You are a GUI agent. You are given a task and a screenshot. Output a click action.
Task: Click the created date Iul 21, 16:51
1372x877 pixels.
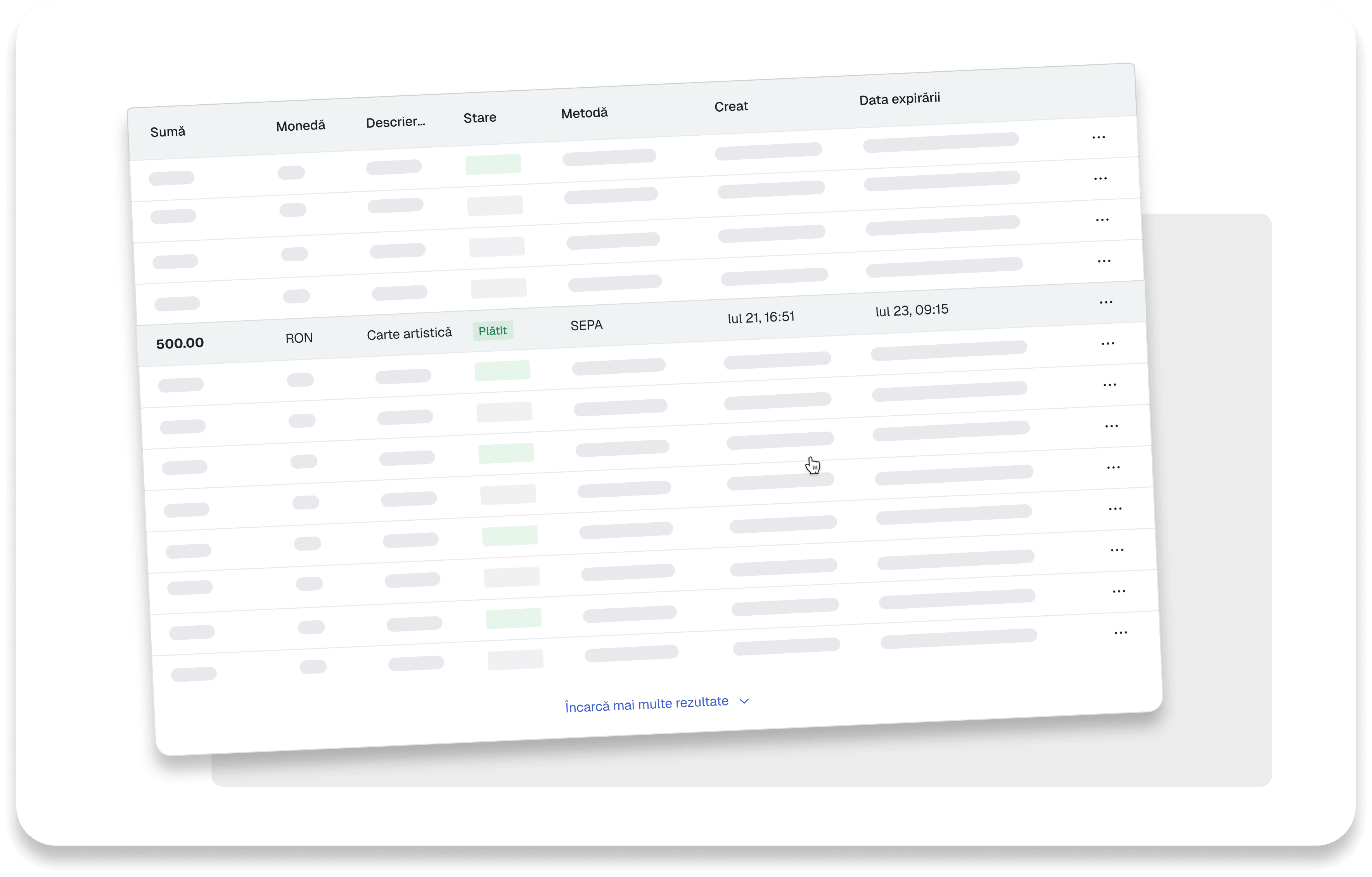coord(761,317)
